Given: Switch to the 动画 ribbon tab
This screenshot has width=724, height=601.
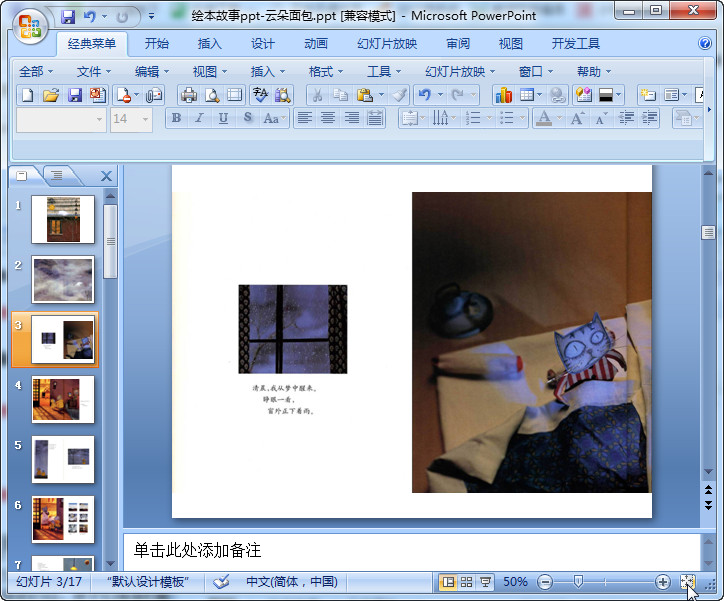Looking at the screenshot, I should point(316,44).
